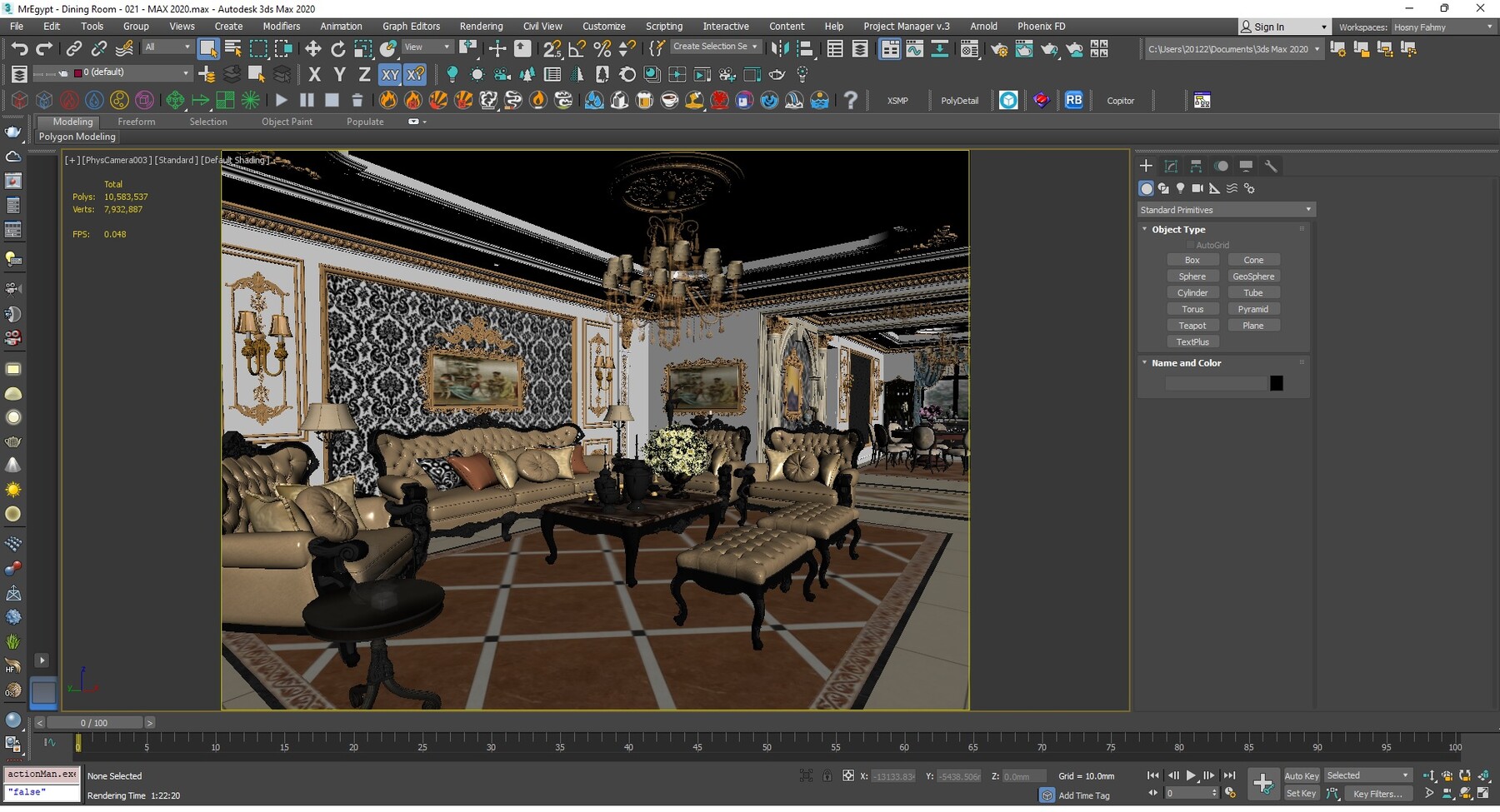Select the Select and Move tool
Image resolution: width=1500 pixels, height=812 pixels.
[x=312, y=48]
